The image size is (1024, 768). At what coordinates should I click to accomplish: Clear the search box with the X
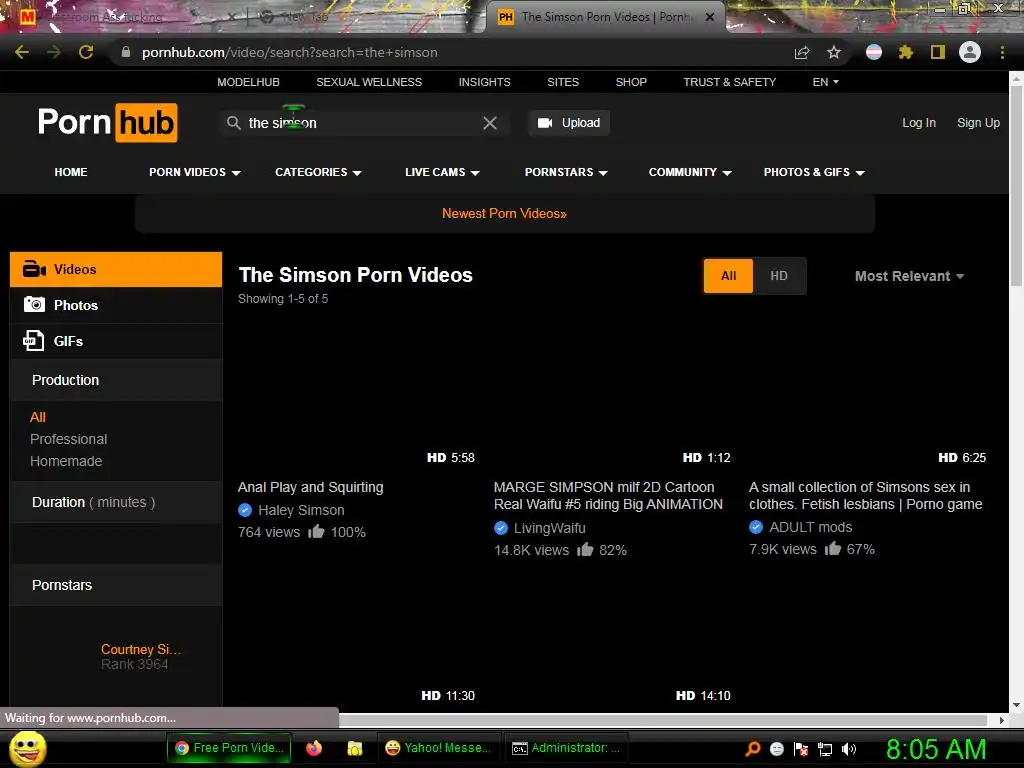click(x=490, y=123)
